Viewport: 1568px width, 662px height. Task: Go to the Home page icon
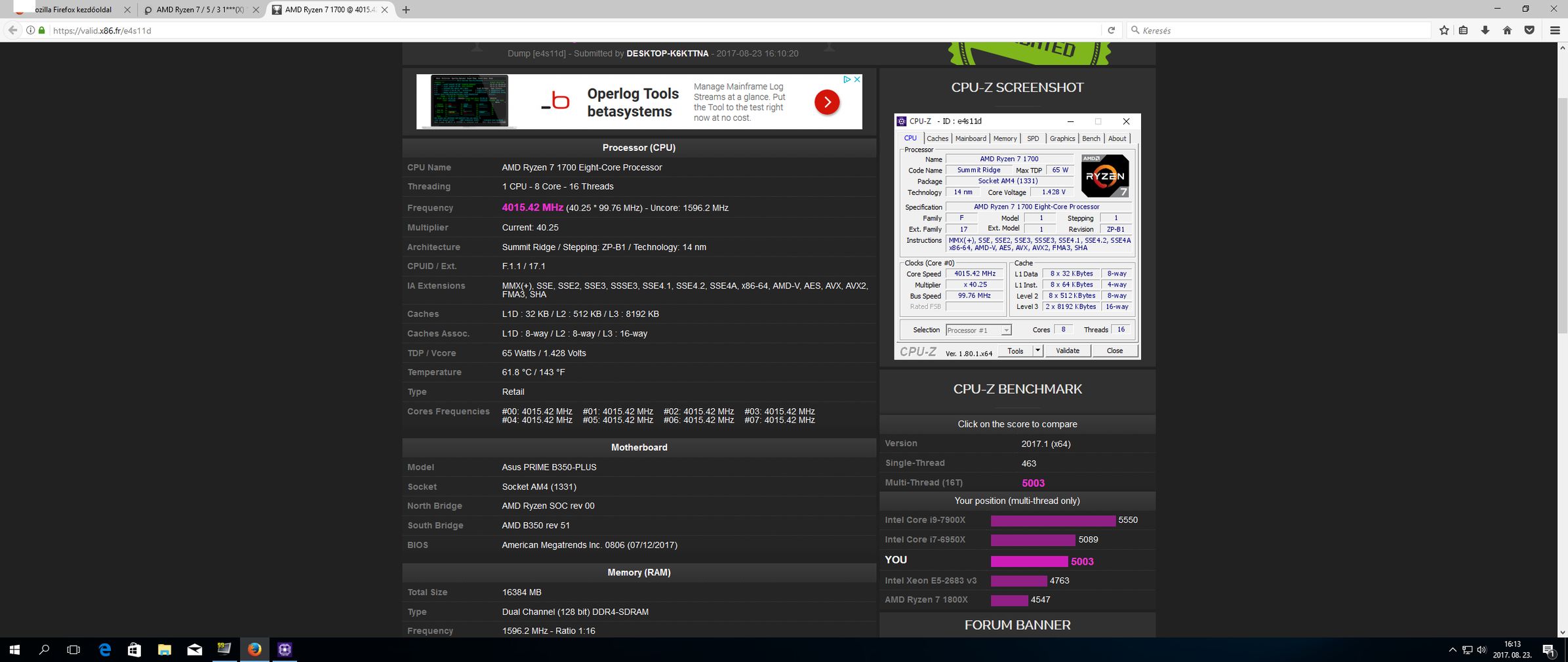click(1507, 30)
